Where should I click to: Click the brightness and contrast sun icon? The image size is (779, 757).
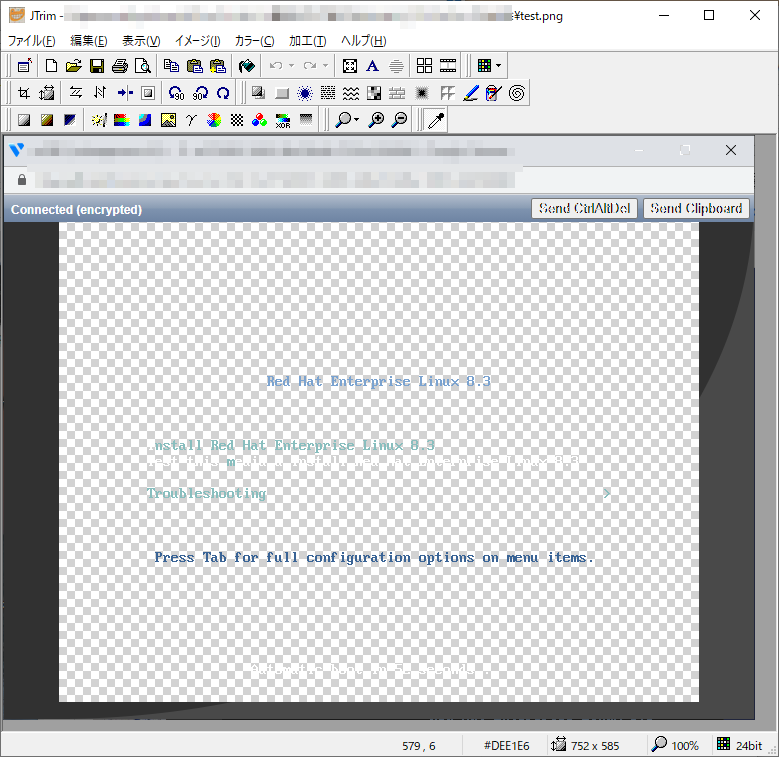99,120
